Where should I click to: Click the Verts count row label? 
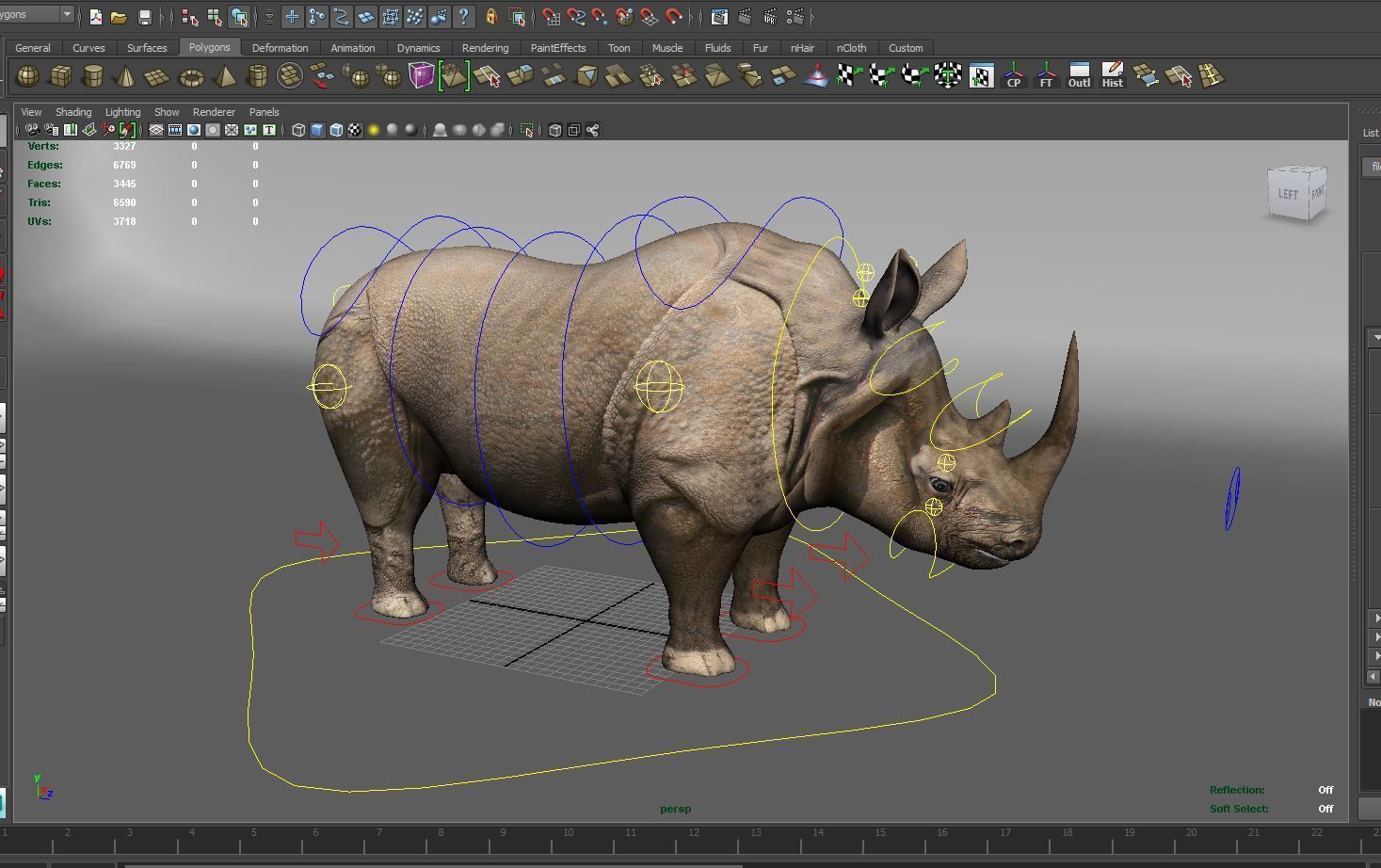(43, 146)
